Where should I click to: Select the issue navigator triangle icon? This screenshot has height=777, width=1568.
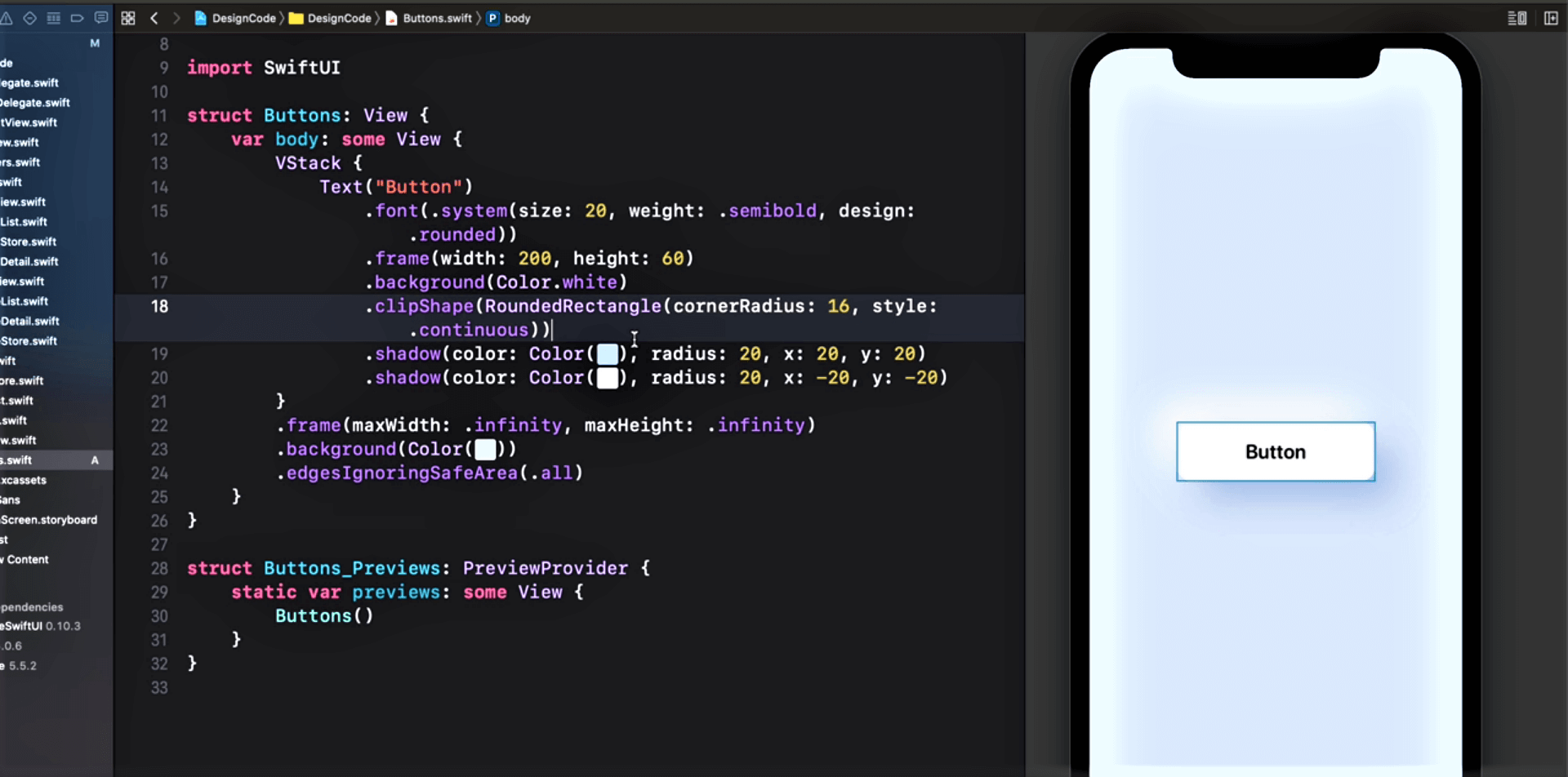[7, 18]
